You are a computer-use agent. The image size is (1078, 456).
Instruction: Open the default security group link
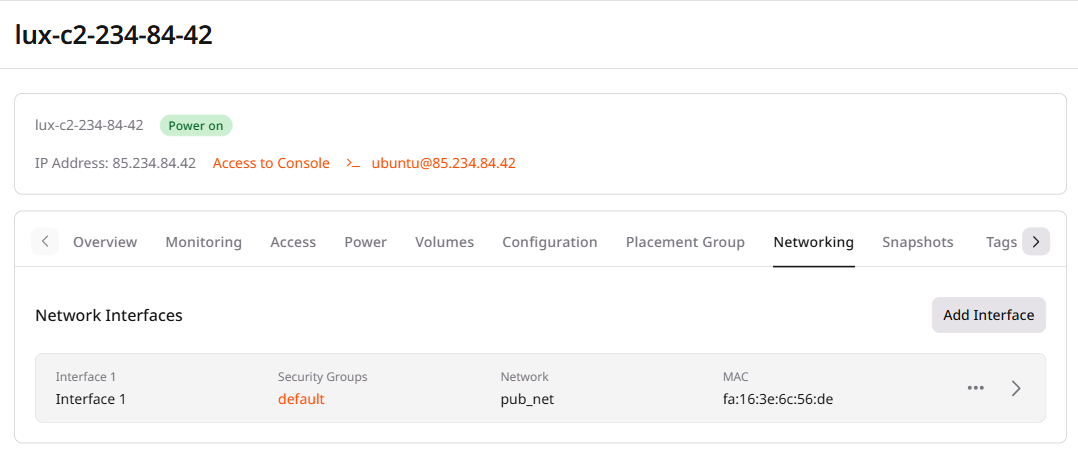(x=301, y=399)
